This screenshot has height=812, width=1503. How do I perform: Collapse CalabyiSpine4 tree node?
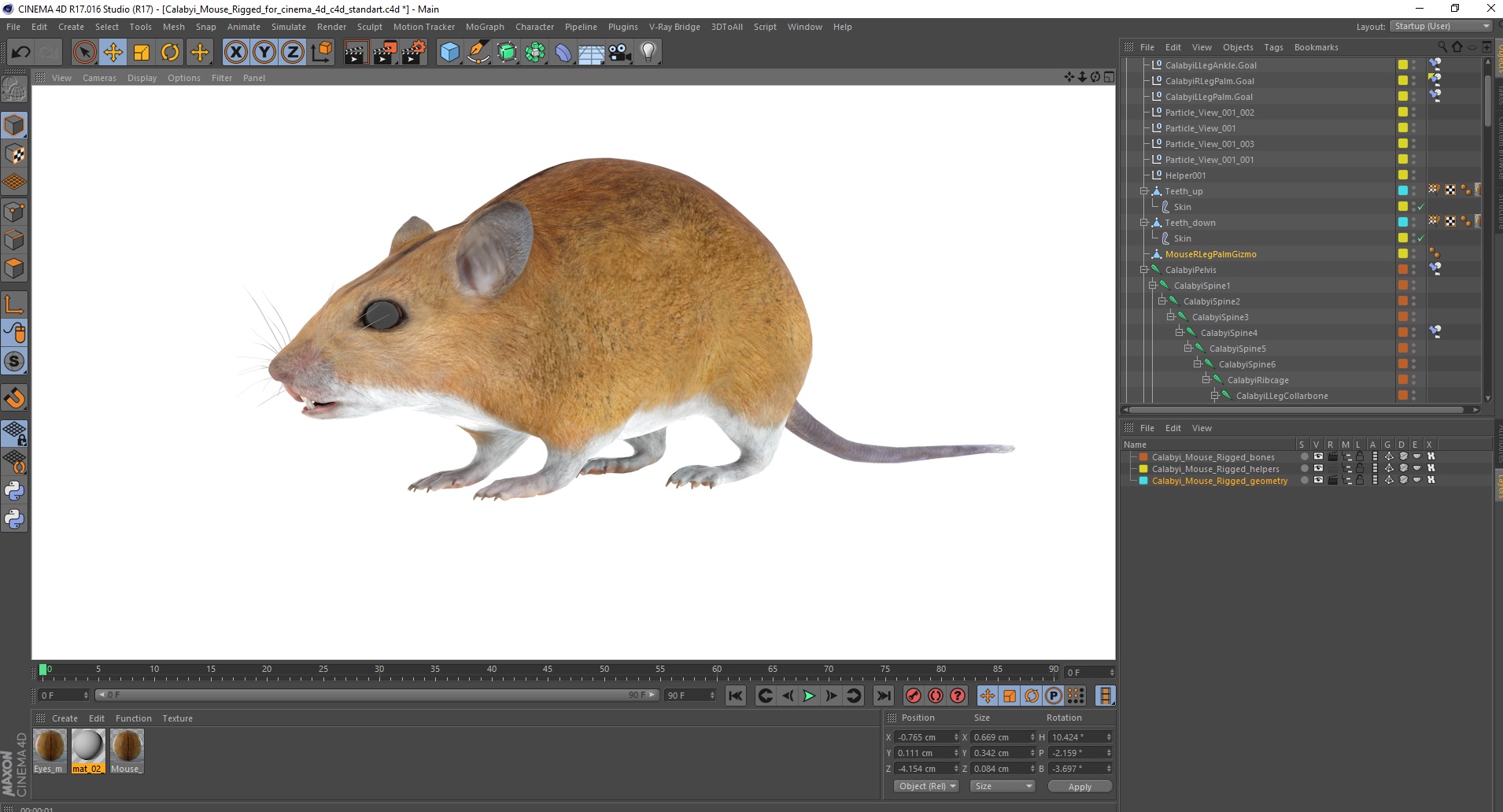1180,333
